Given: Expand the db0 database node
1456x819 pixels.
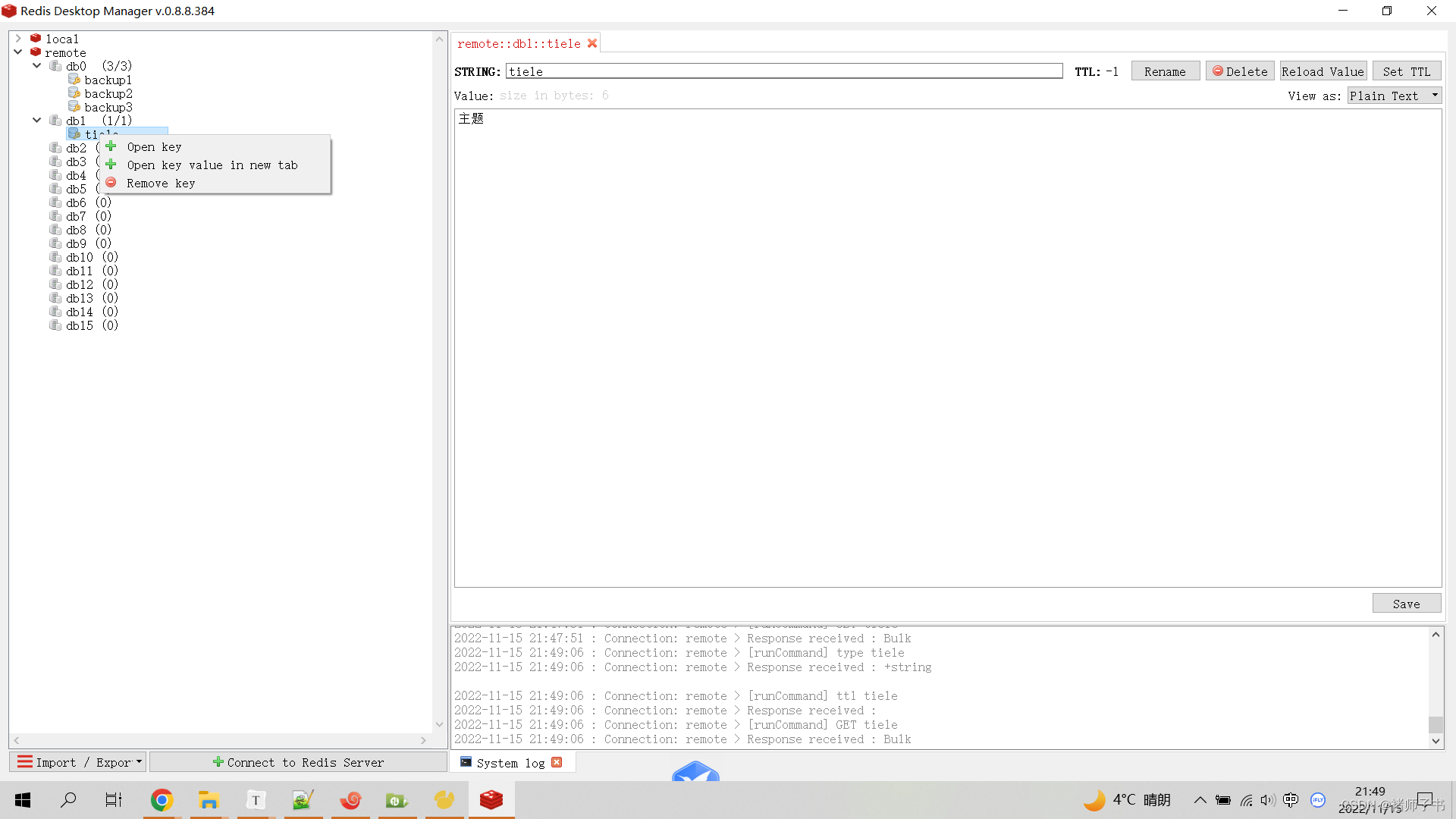Looking at the screenshot, I should tap(35, 66).
